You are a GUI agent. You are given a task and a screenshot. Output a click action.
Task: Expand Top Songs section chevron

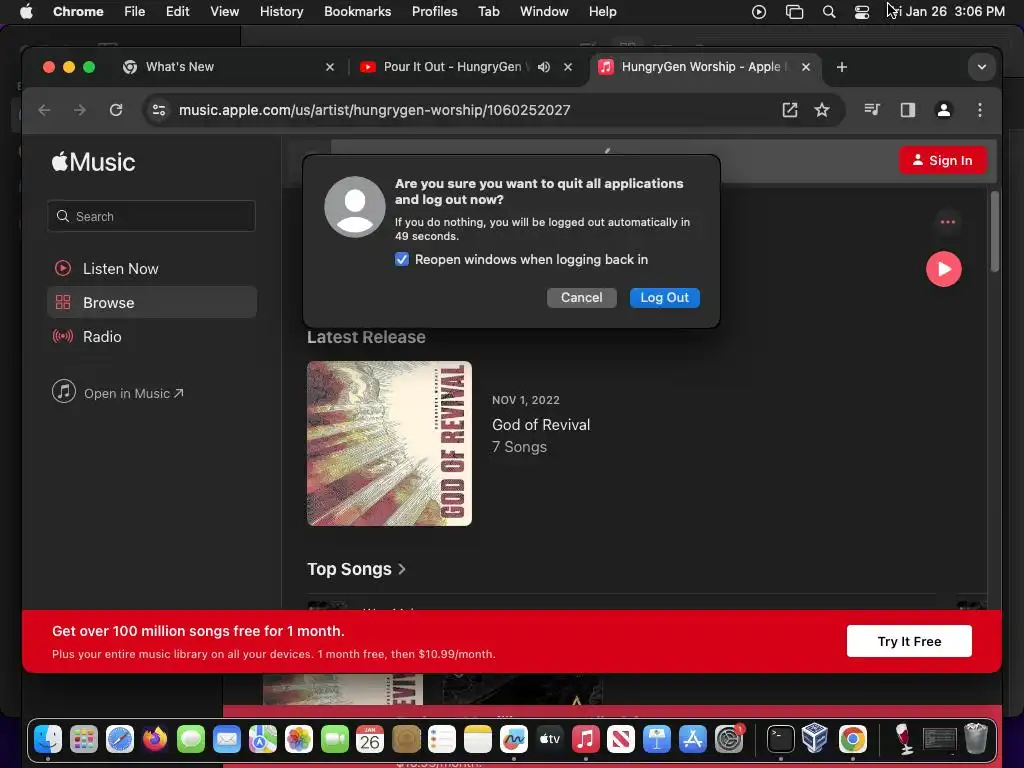pos(402,569)
